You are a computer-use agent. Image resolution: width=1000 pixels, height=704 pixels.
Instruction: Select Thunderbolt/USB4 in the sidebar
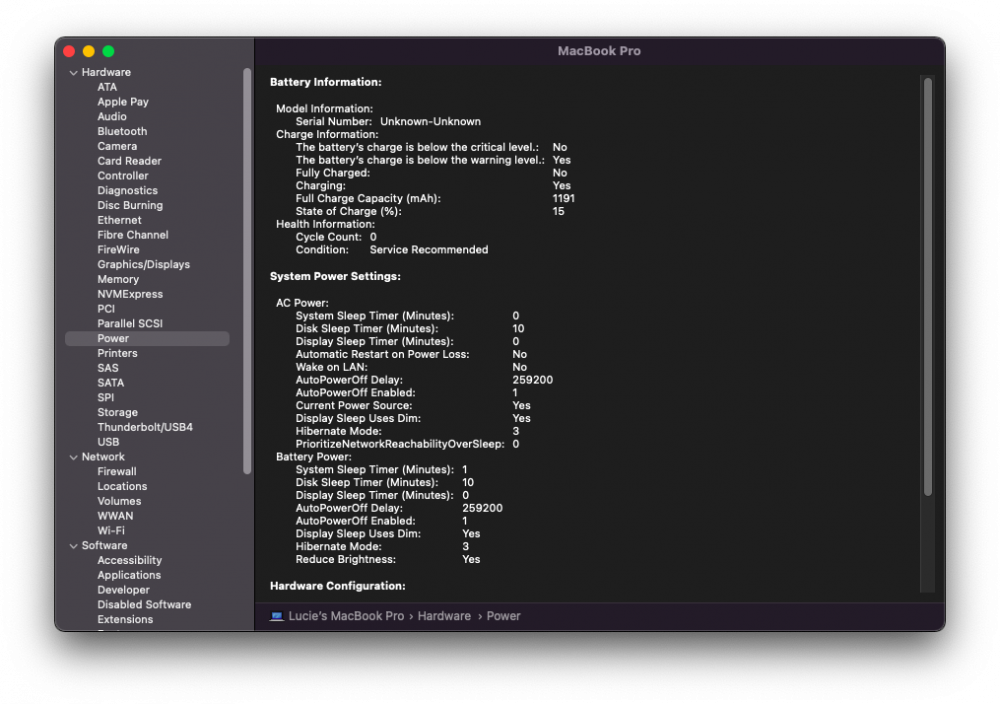[x=145, y=427]
